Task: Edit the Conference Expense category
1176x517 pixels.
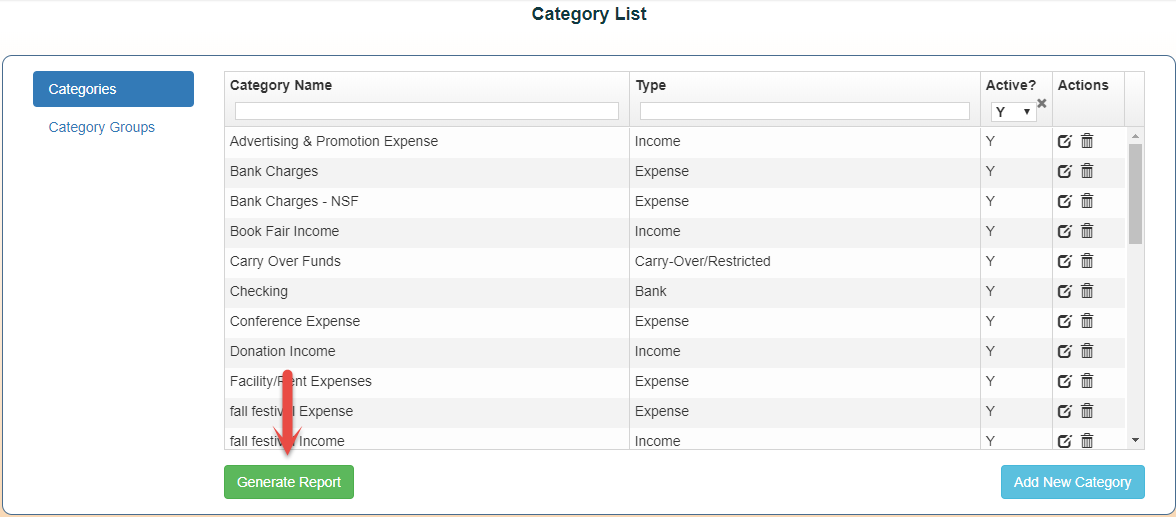Action: point(1065,321)
